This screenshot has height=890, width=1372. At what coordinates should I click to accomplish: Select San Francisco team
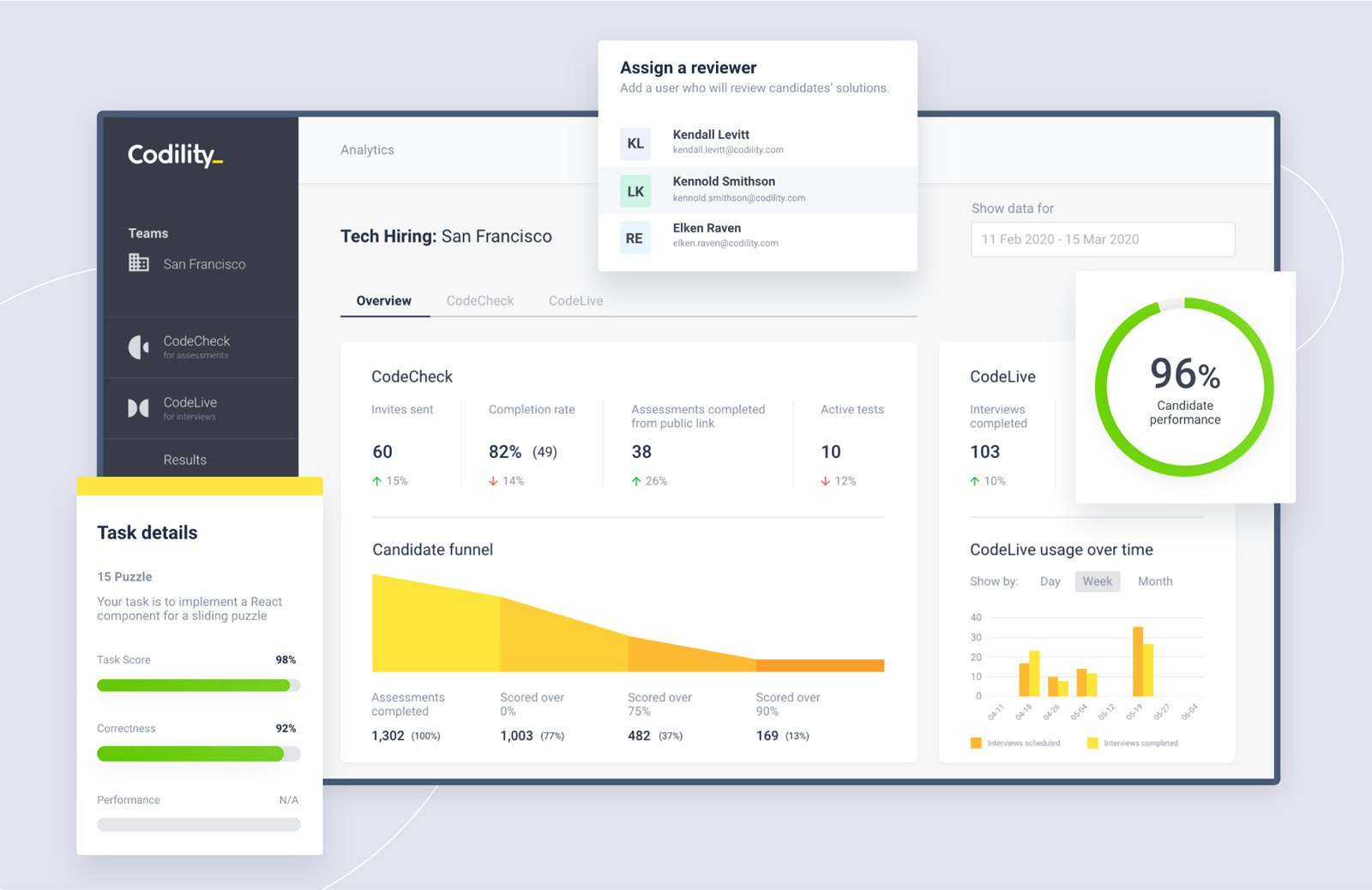(x=204, y=264)
